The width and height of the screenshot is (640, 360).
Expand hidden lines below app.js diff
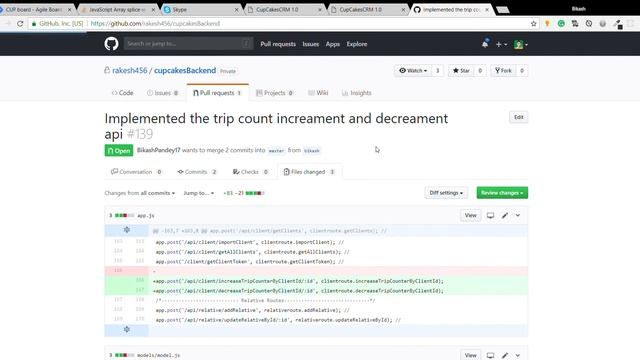pyautogui.click(x=127, y=330)
